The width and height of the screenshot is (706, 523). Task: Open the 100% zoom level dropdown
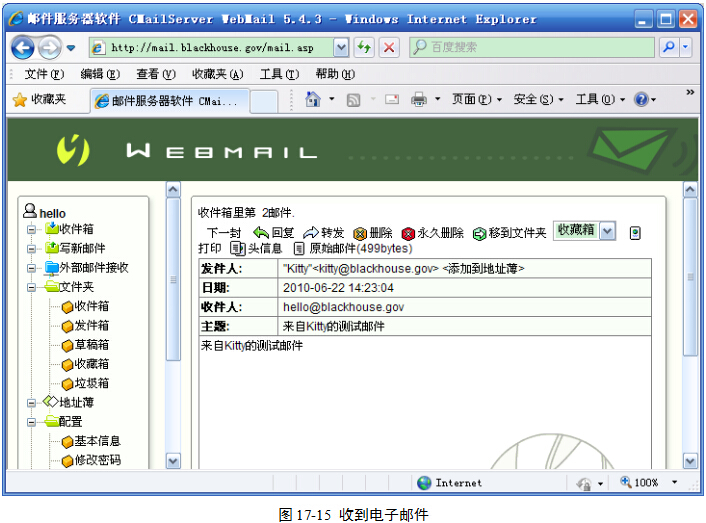(674, 482)
